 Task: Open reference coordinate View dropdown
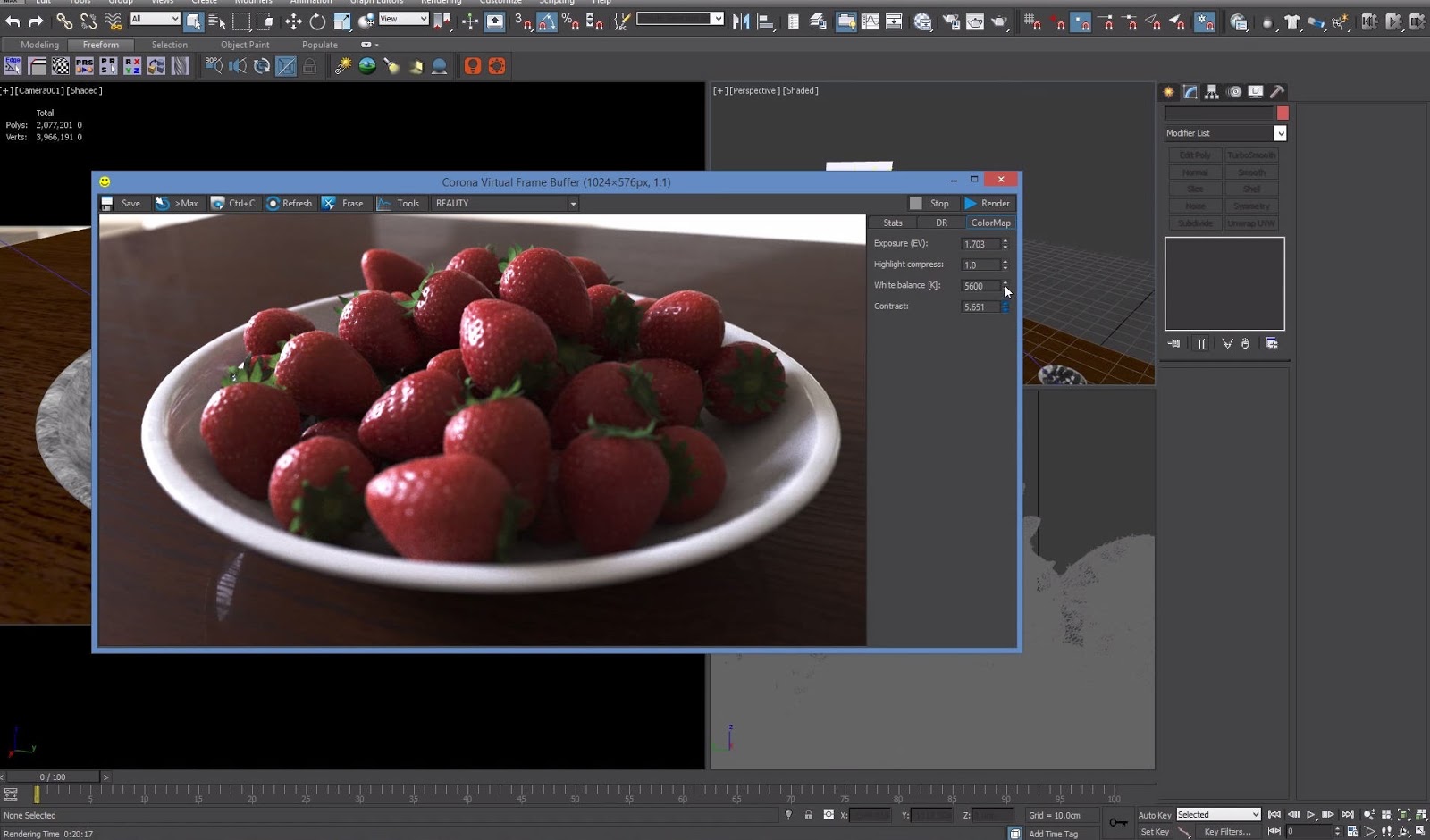(404, 19)
